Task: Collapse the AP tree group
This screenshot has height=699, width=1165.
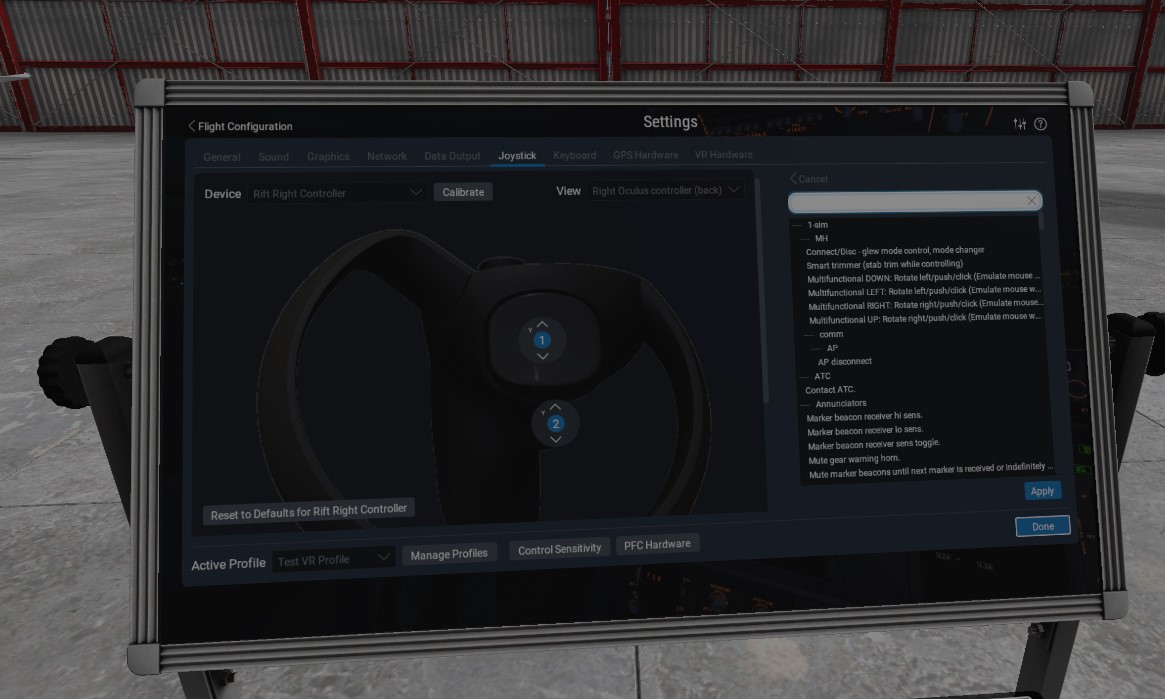Action: 817,348
